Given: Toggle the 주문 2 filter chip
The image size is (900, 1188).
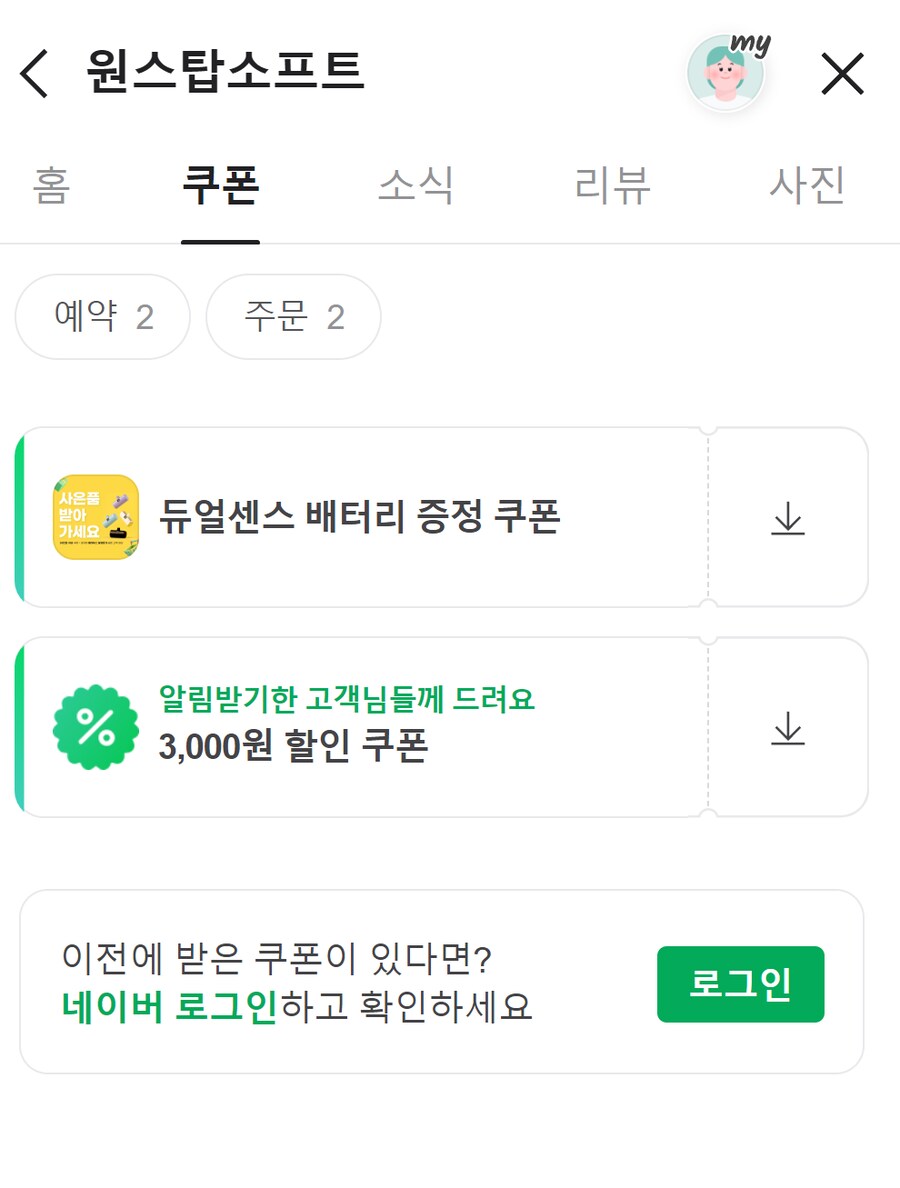Looking at the screenshot, I should (x=292, y=317).
